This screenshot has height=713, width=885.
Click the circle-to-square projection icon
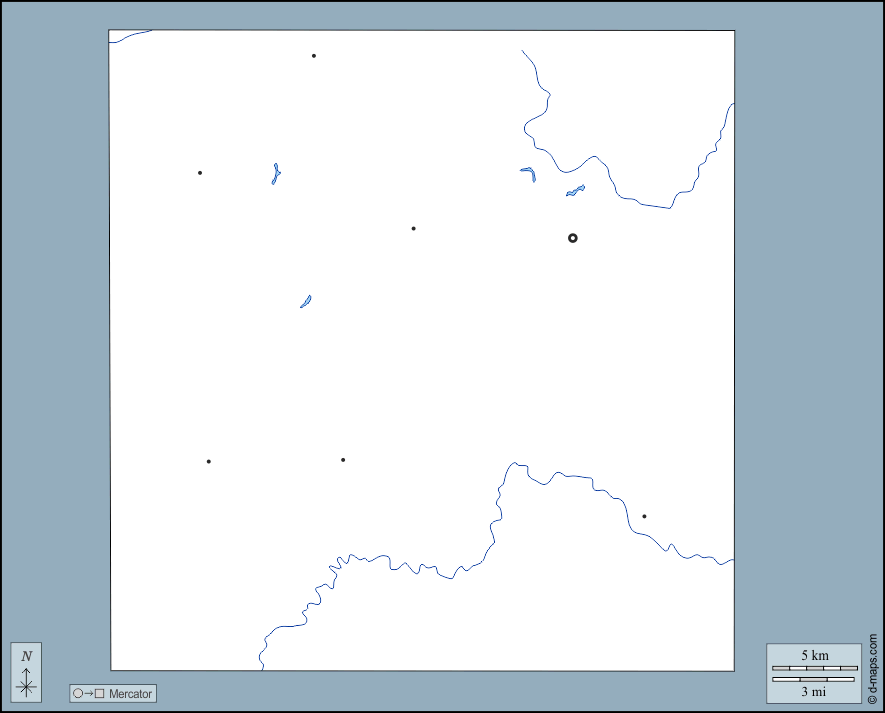[x=88, y=693]
